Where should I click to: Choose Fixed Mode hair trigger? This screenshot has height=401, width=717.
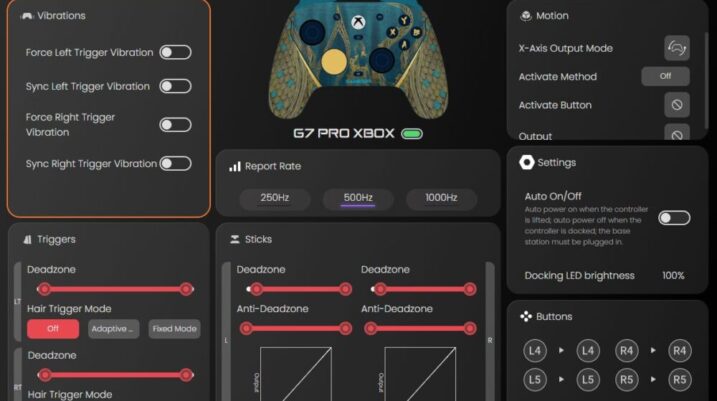[174, 329]
